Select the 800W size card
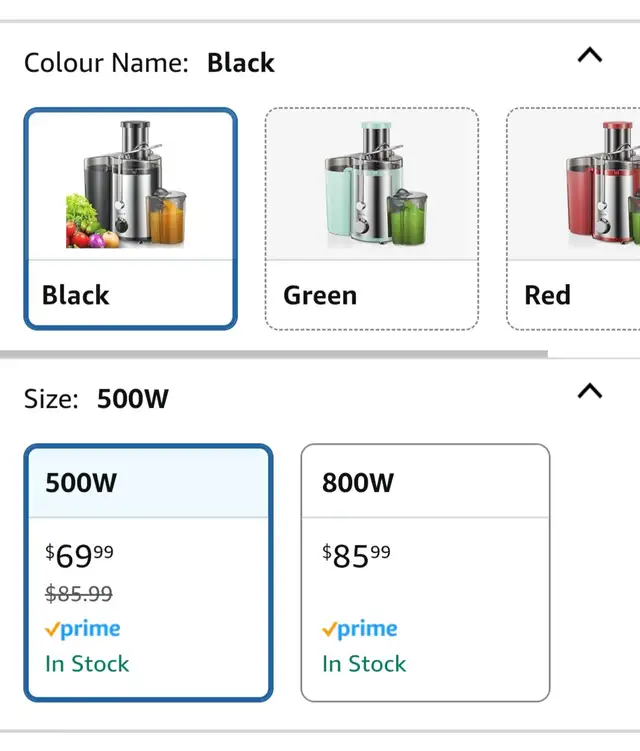The image size is (640, 751). (x=425, y=573)
